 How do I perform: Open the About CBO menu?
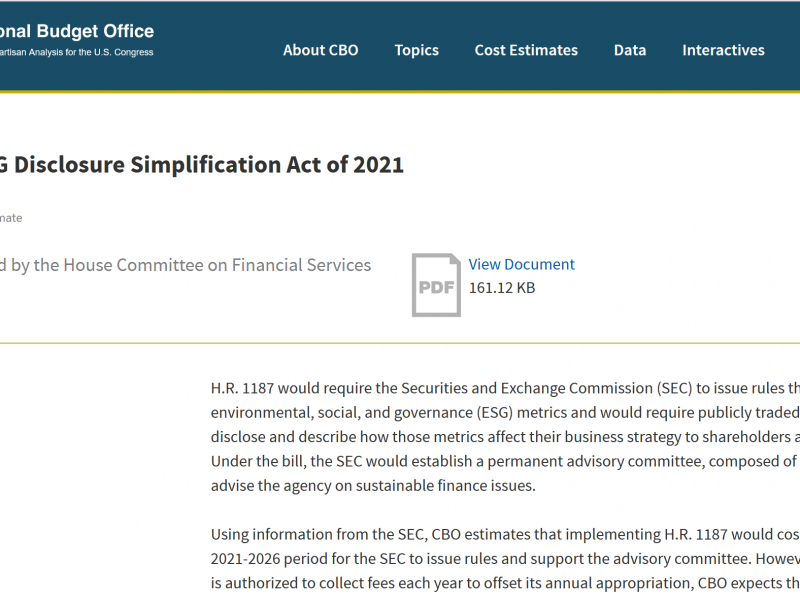[x=320, y=50]
